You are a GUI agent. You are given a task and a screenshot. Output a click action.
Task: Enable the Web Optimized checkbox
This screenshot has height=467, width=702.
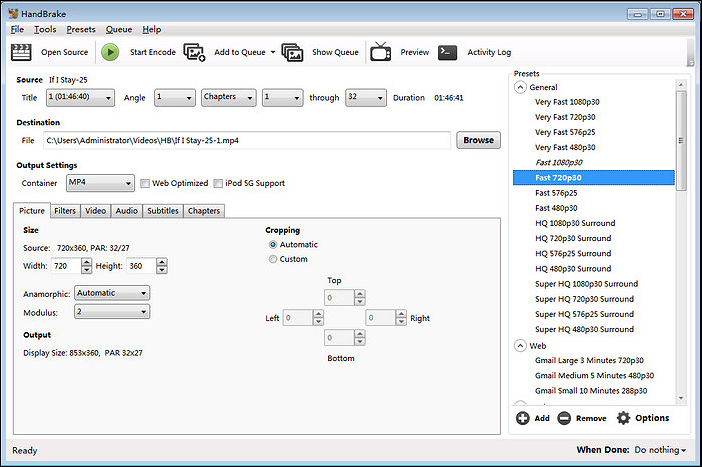click(145, 183)
